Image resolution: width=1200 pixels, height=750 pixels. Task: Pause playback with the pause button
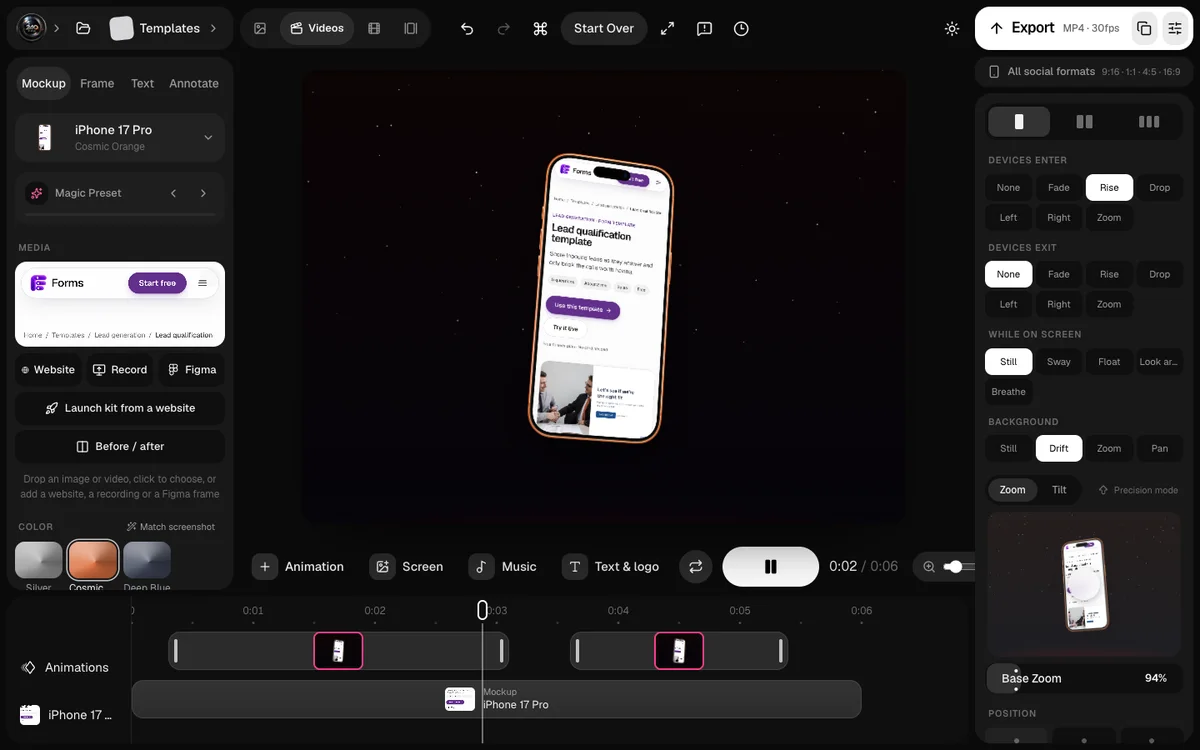[x=771, y=566]
